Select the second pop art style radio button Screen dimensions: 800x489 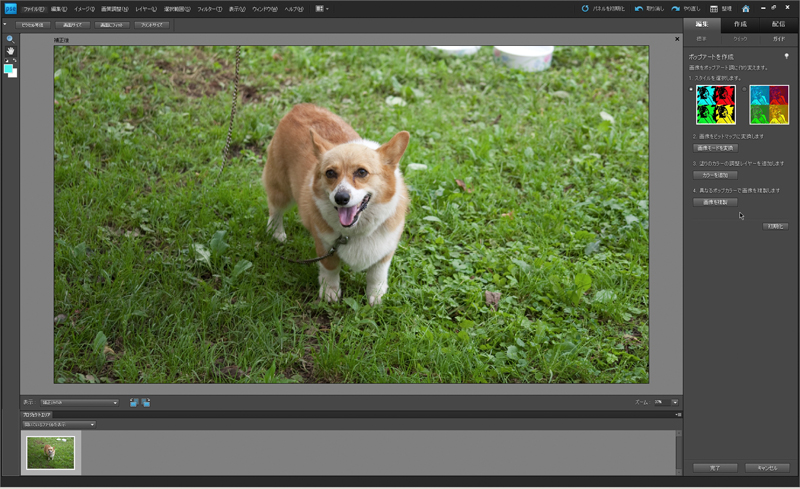pyautogui.click(x=744, y=89)
